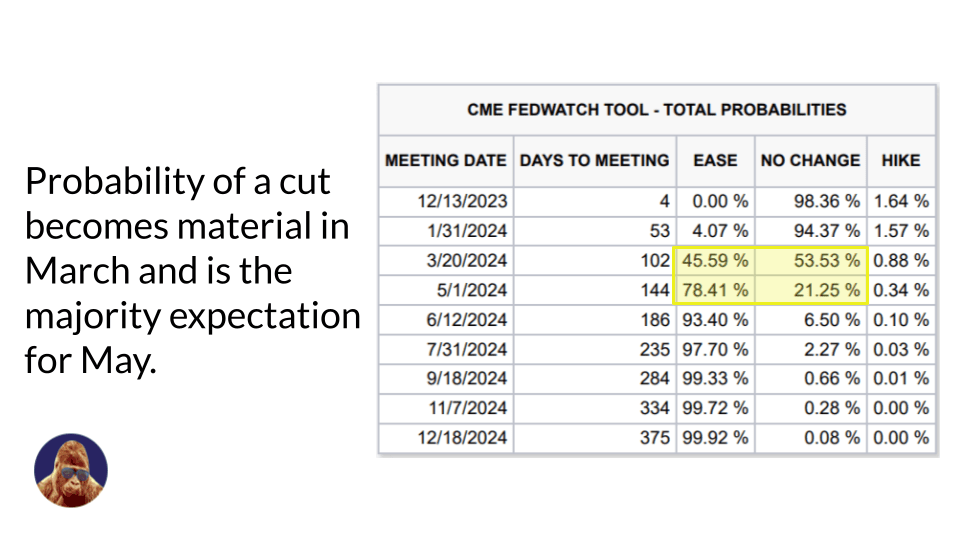The image size is (960, 540).
Task: Click the gorilla avatar icon
Action: 71,470
